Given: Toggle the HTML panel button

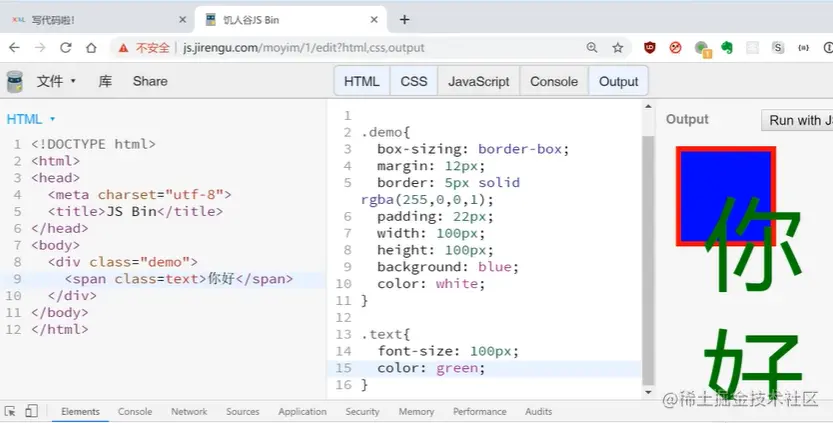Looking at the screenshot, I should coord(362,81).
